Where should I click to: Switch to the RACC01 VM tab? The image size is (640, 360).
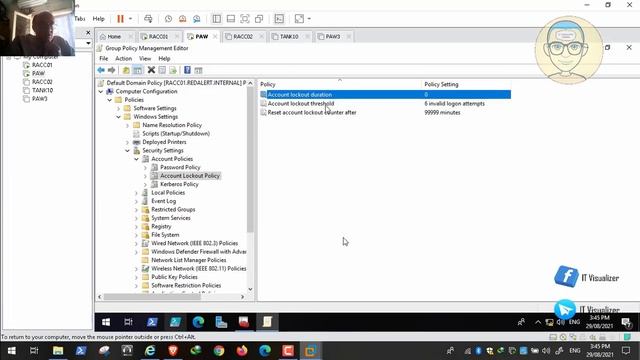(158, 37)
